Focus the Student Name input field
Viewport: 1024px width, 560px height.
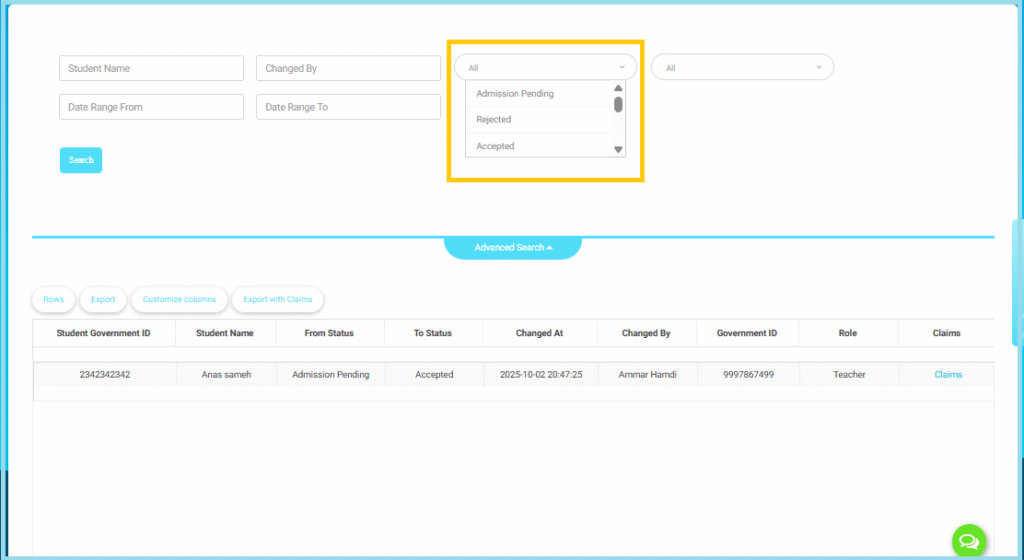pyautogui.click(x=151, y=68)
